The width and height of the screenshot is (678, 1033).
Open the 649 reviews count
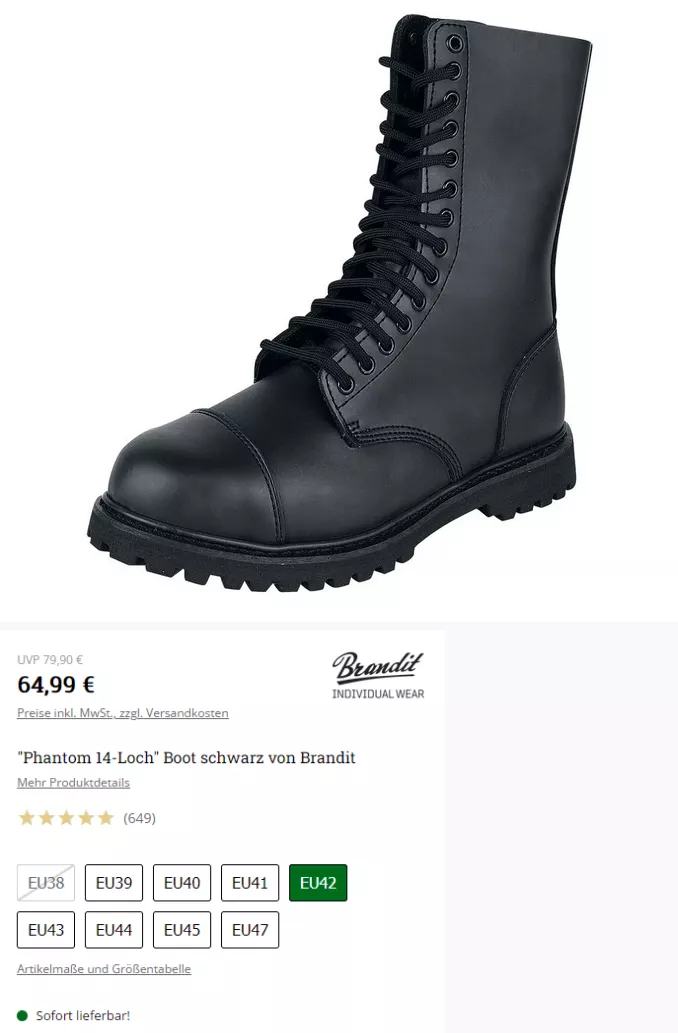[140, 818]
